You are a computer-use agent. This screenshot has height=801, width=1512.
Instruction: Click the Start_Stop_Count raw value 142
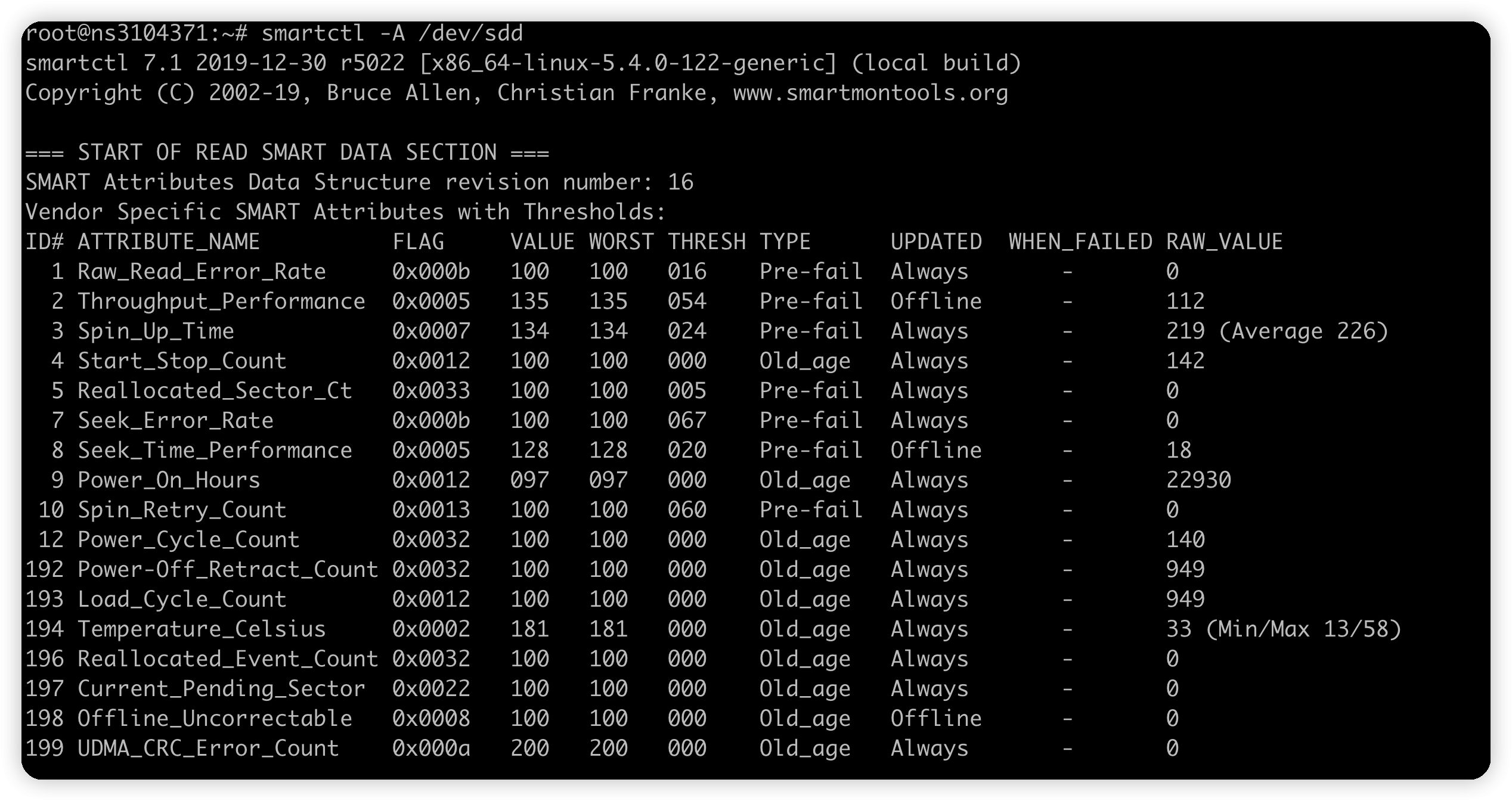pos(1185,361)
